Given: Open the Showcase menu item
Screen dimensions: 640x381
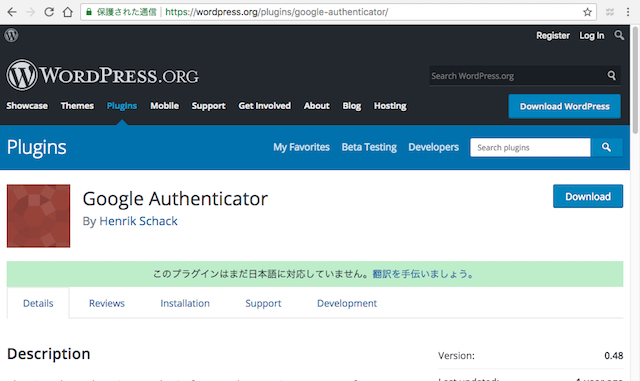Looking at the screenshot, I should click(x=27, y=106).
